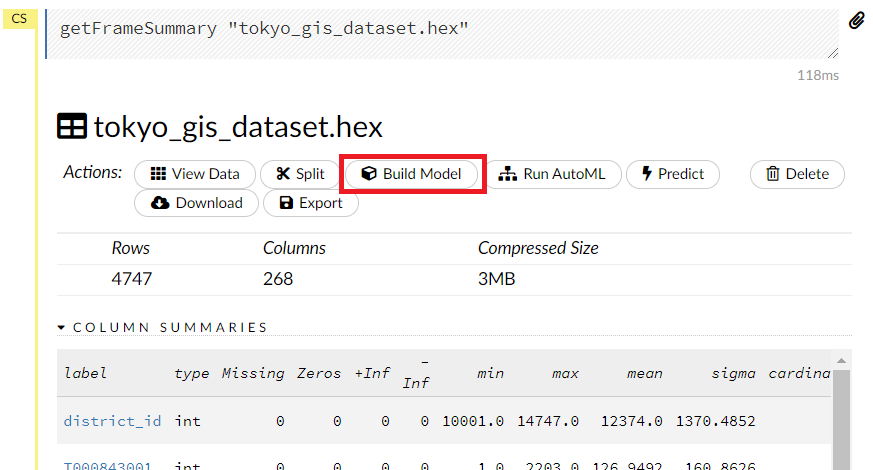Split the frame with scissors button

[300, 174]
